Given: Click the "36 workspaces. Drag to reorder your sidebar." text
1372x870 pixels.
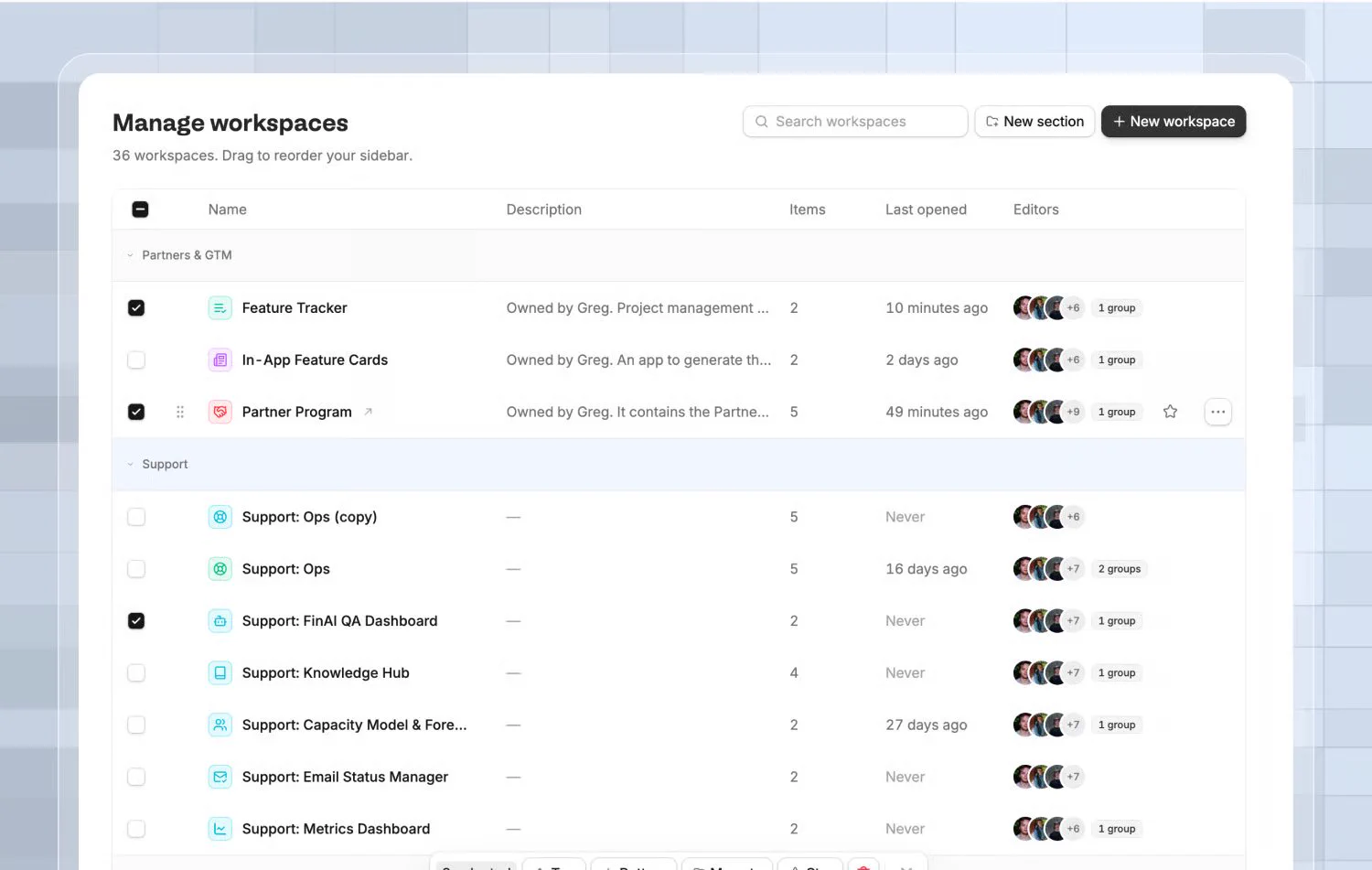Looking at the screenshot, I should coord(263,156).
